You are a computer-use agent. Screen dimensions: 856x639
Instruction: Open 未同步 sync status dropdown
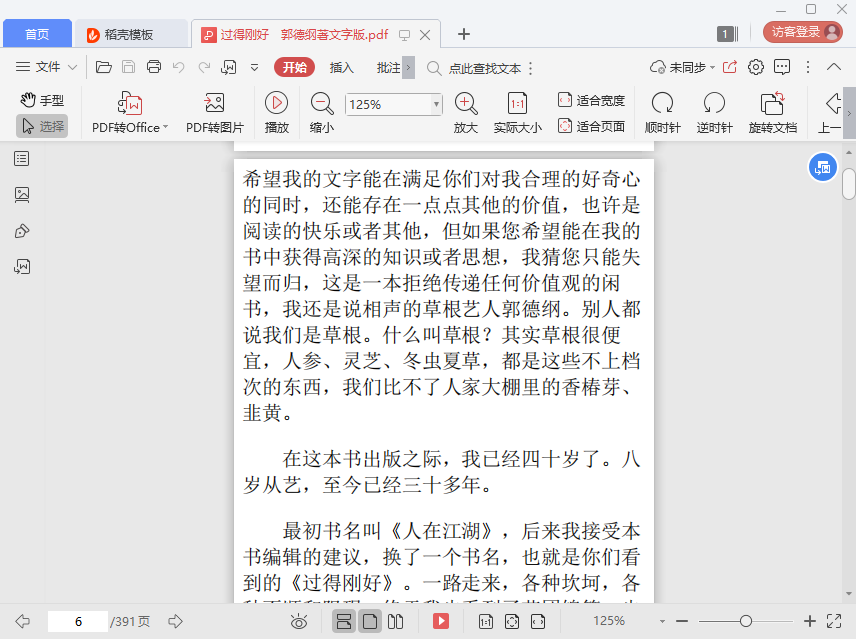click(x=682, y=68)
